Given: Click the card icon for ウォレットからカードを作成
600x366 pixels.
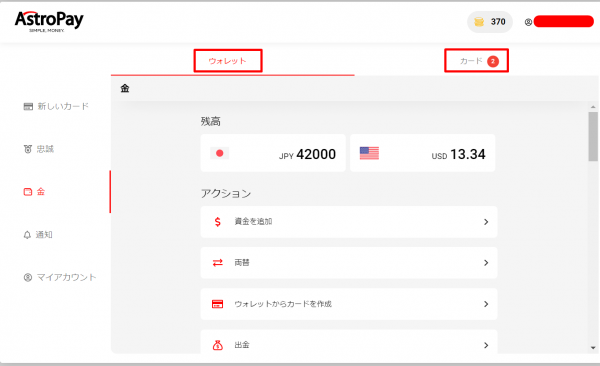Looking at the screenshot, I should pos(218,304).
